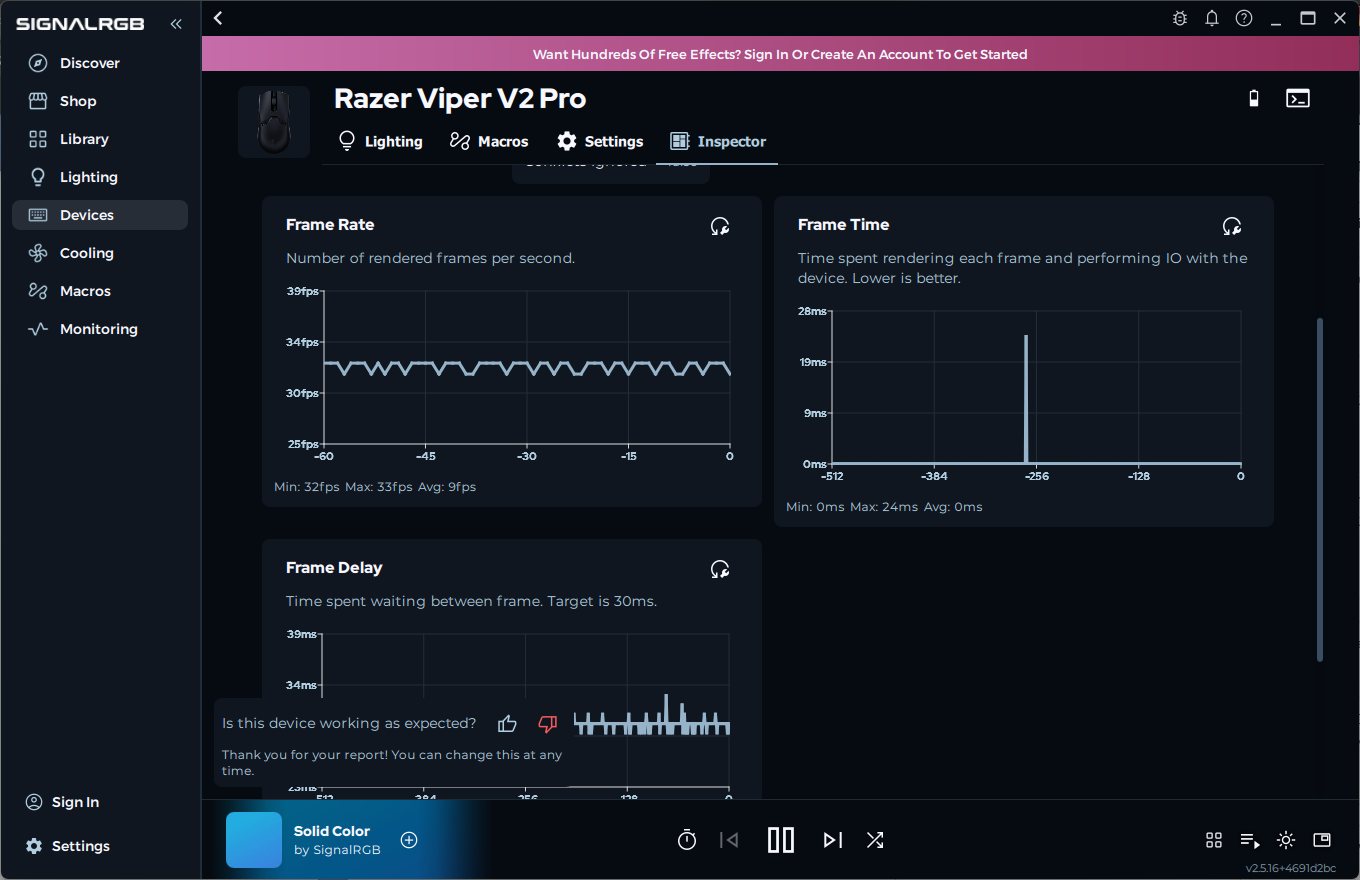
Task: Switch to the device Lighting tab
Action: click(x=381, y=141)
